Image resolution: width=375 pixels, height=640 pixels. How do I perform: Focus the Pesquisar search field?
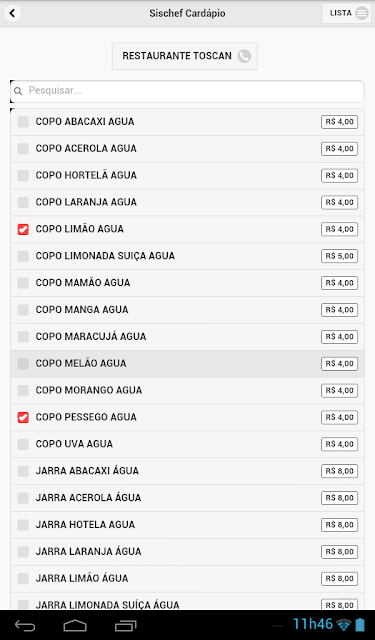pos(187,91)
